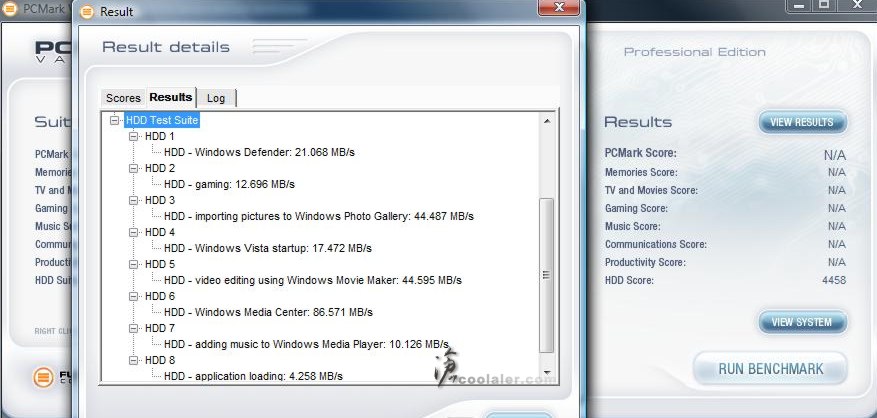Viewport: 877px width, 418px height.
Task: Open the Log tab
Action: pos(216,98)
